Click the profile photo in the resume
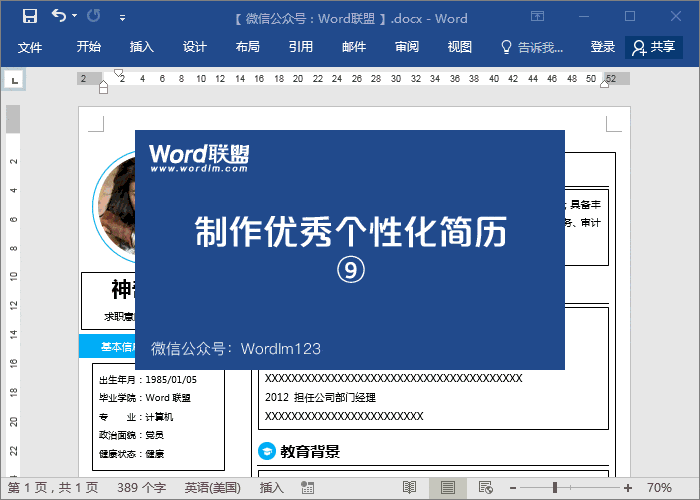 tap(114, 208)
